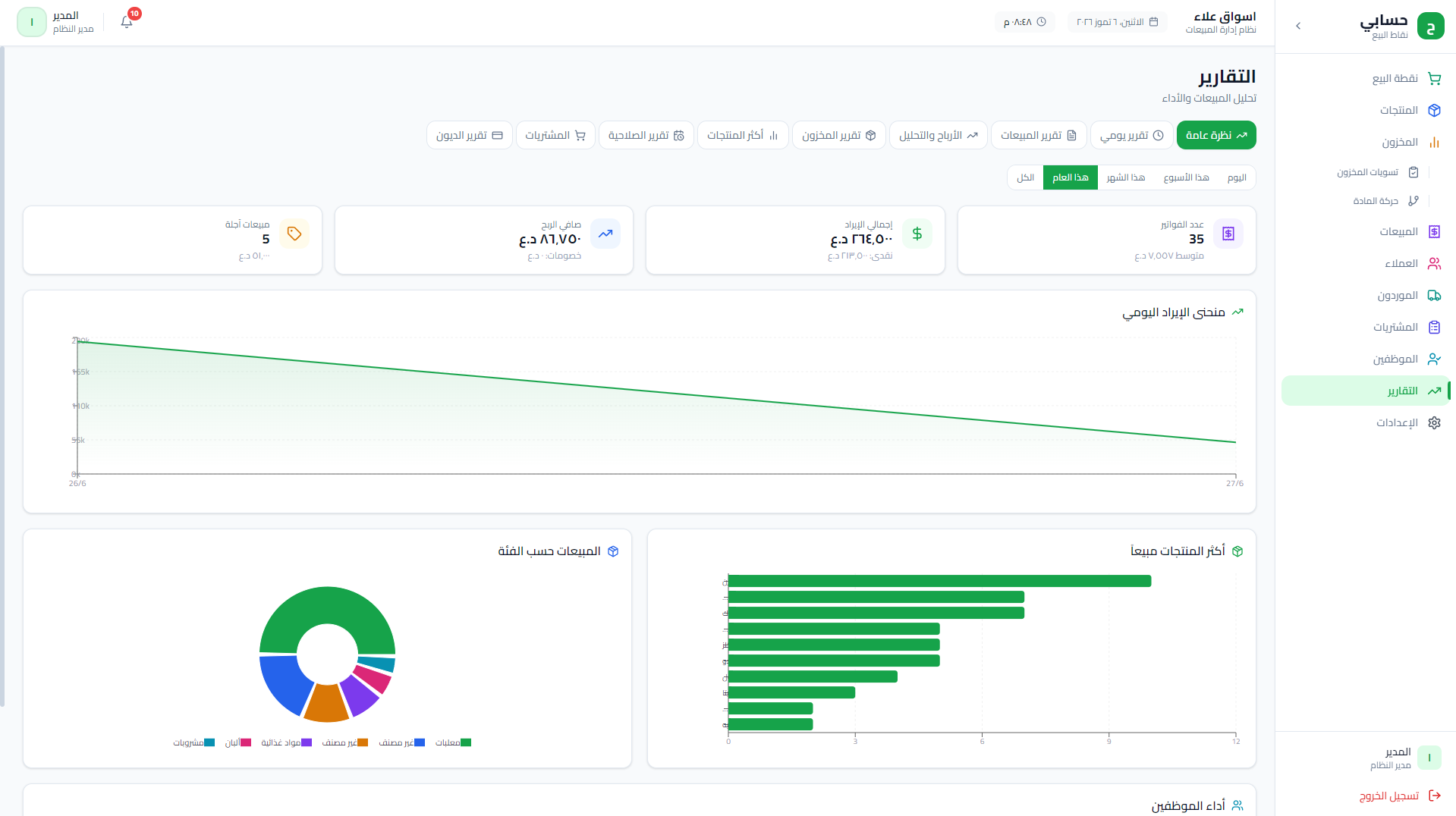Click the cube icon next to المنتجات
Viewport: 1456px width, 816px height.
(1434, 110)
